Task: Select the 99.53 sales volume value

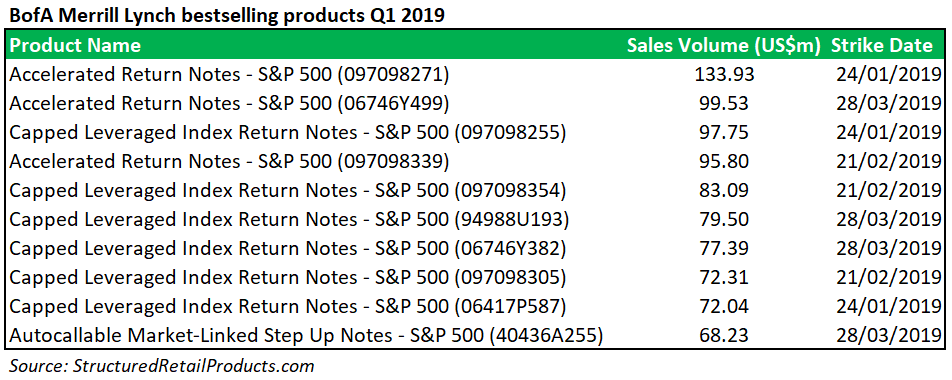Action: [724, 103]
